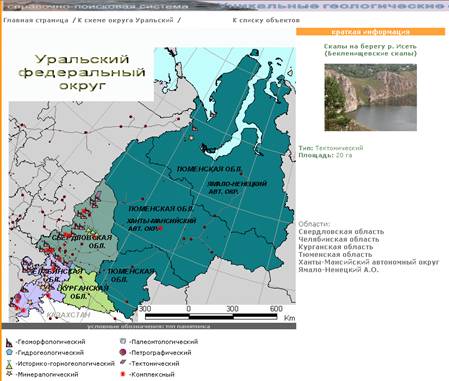Image resolution: width=449 pixels, height=381 pixels.
Task: Select Свердловская область in the regions list
Action: point(341,232)
